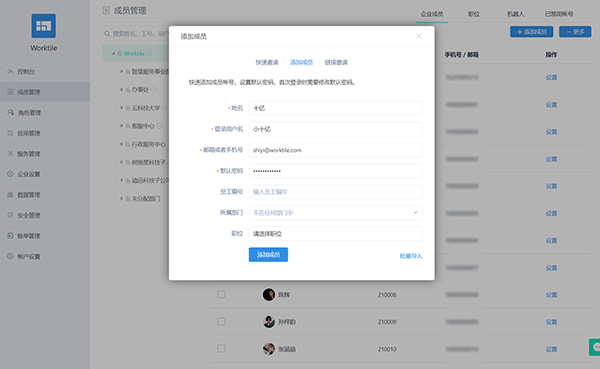This screenshot has width=600, height=369.
Task: Expand the 客服中心 department node
Action: click(121, 126)
